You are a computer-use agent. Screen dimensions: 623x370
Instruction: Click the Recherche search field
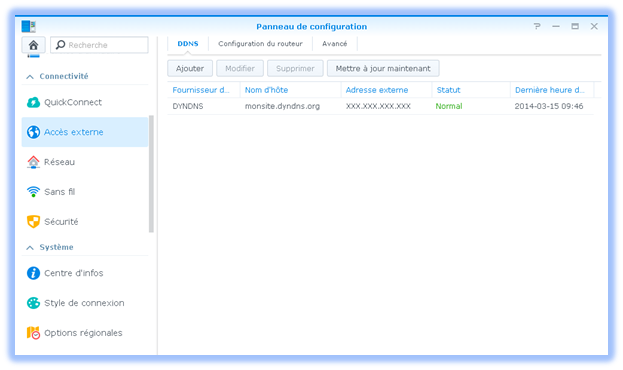click(x=99, y=45)
